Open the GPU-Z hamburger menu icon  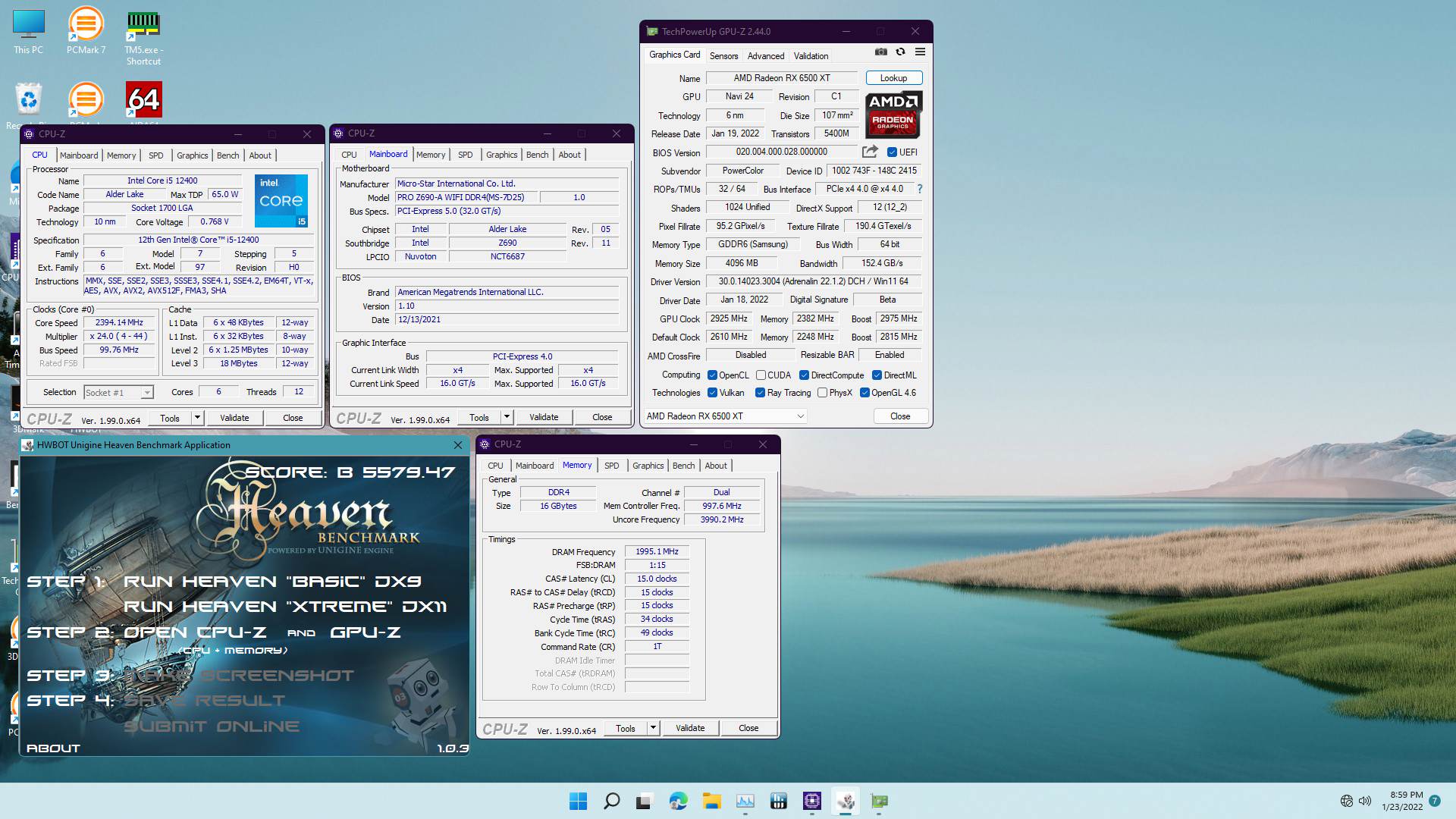(920, 52)
